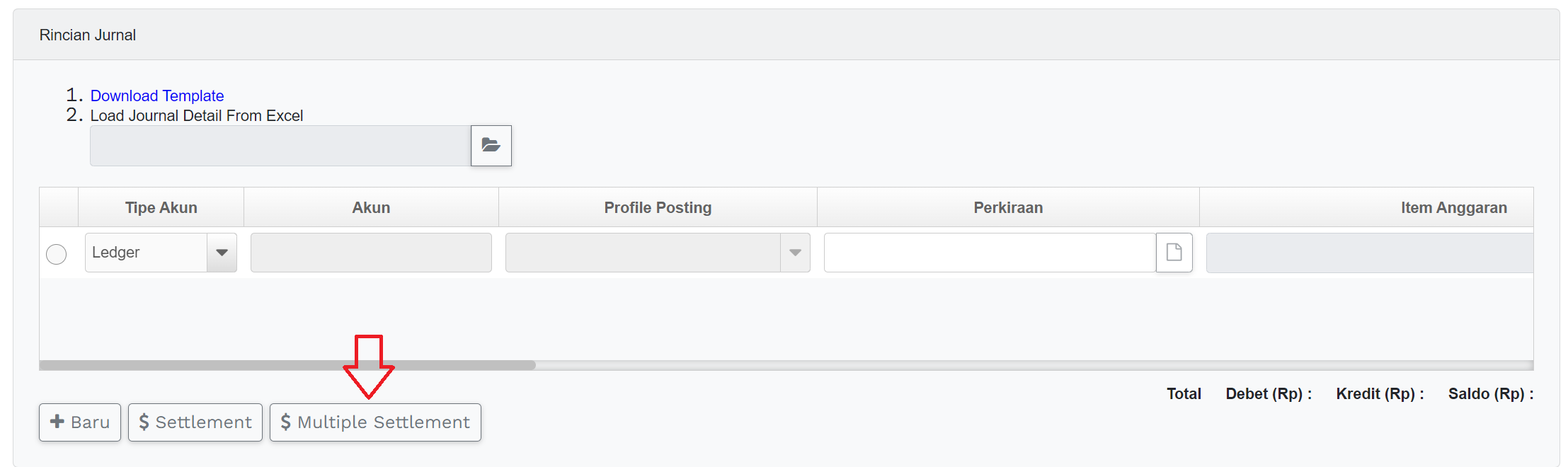1568x467 pixels.
Task: Open the Multiple Settlement button
Action: click(375, 422)
